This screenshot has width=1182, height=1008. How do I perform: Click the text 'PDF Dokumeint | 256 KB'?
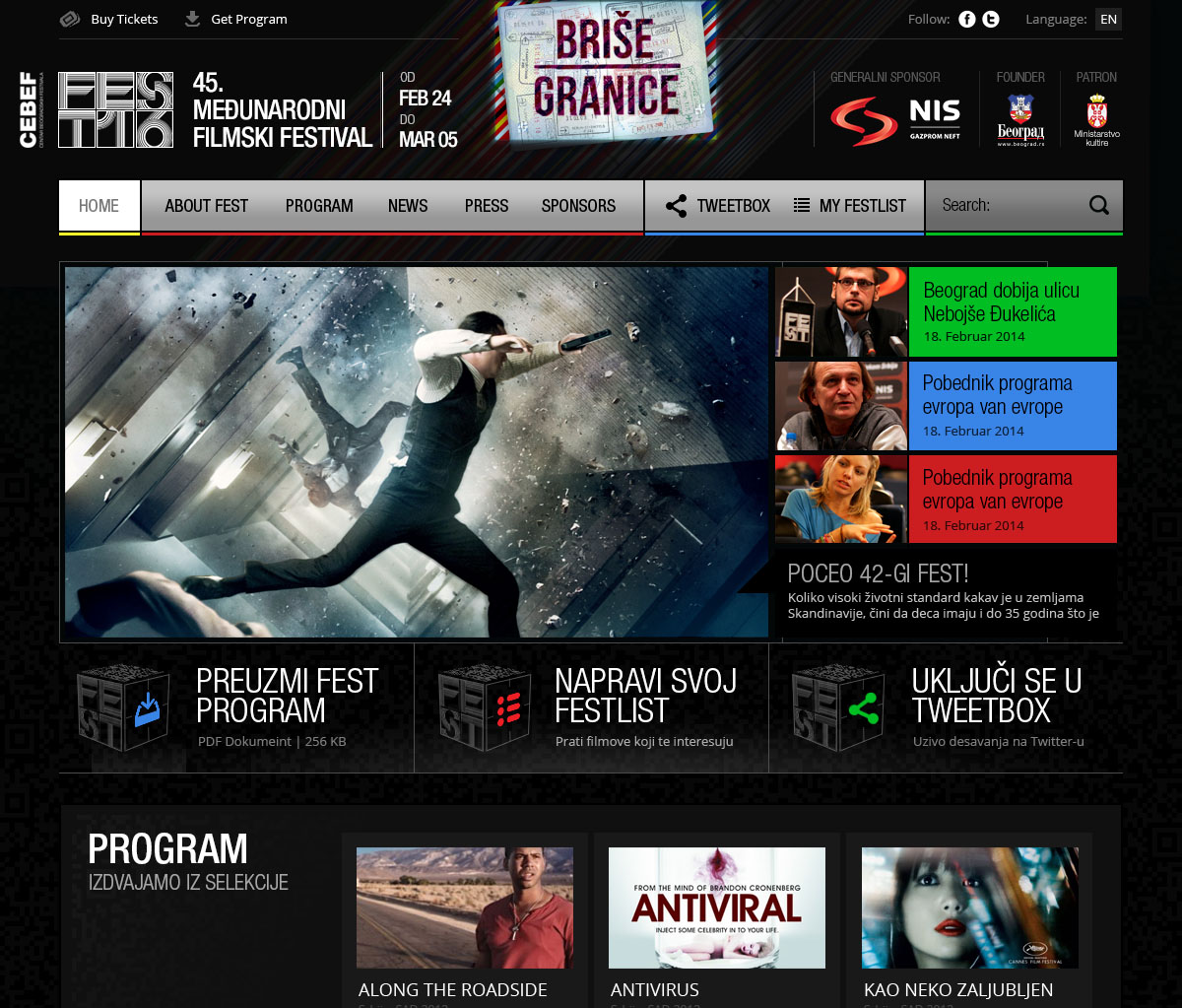(272, 741)
